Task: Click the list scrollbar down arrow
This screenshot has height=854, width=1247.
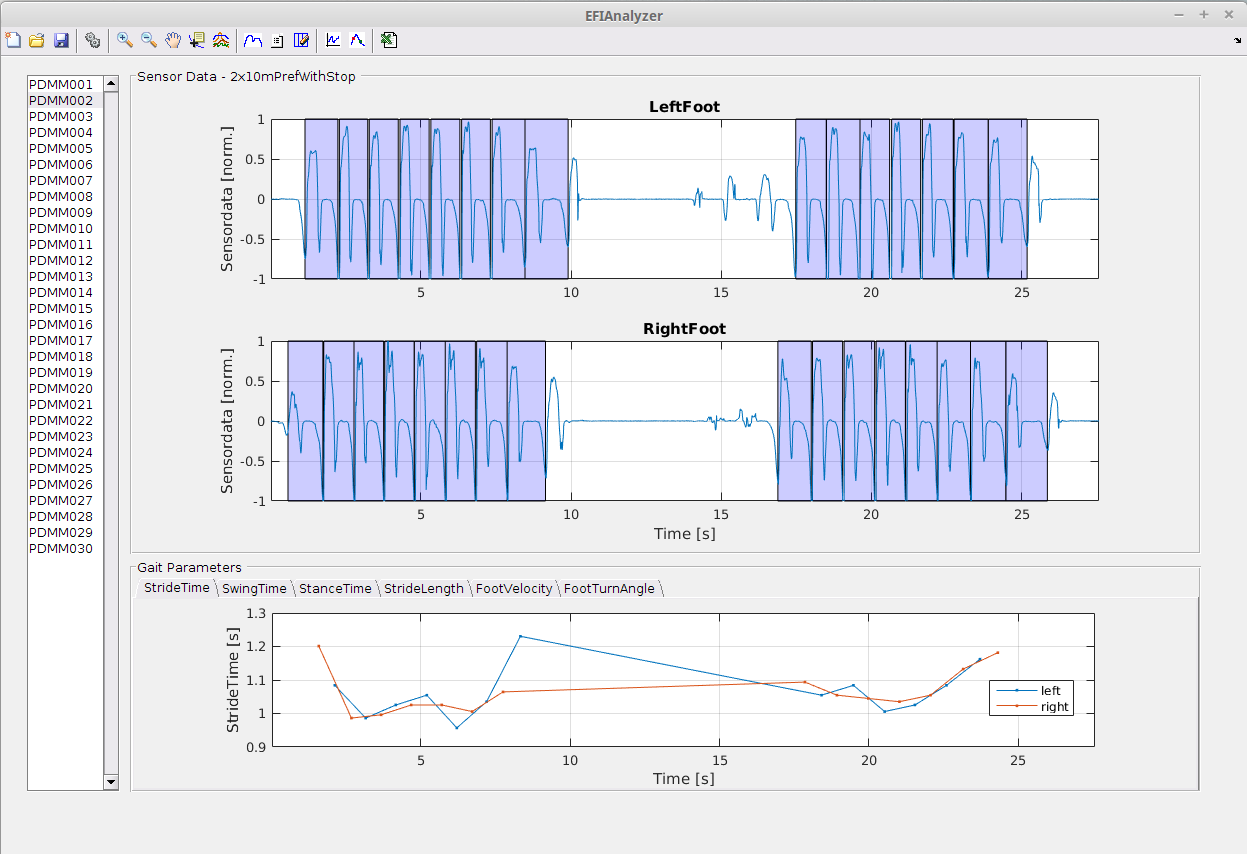Action: pyautogui.click(x=111, y=782)
